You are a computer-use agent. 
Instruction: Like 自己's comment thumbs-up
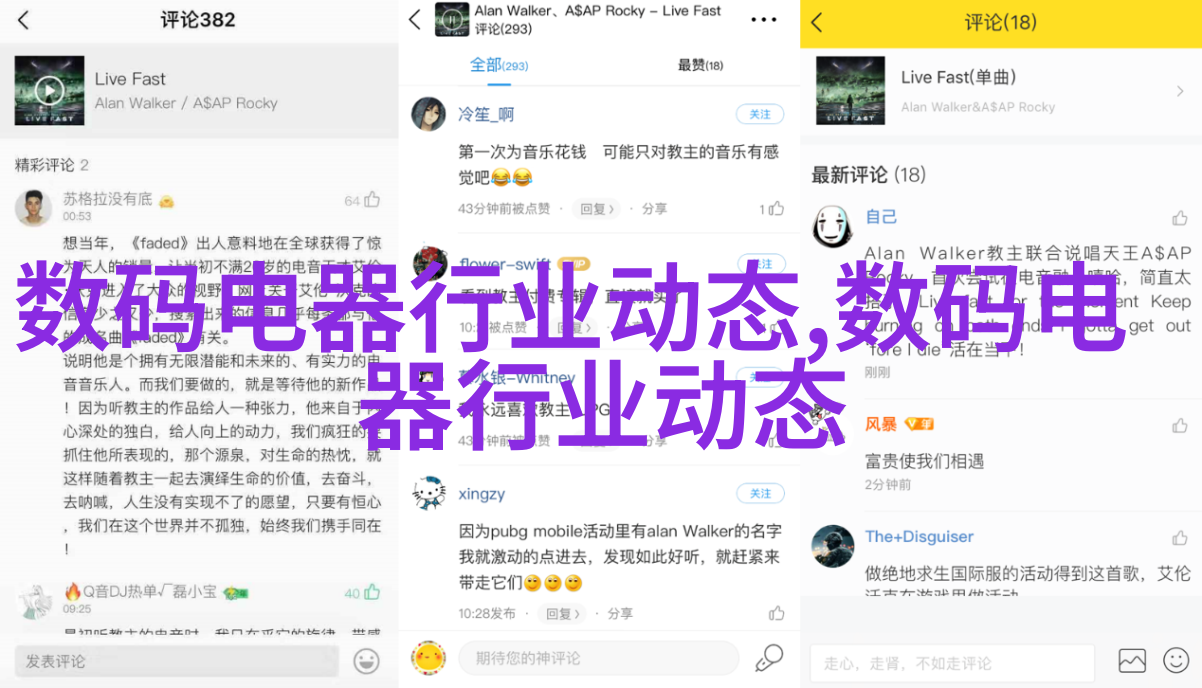tap(1180, 218)
